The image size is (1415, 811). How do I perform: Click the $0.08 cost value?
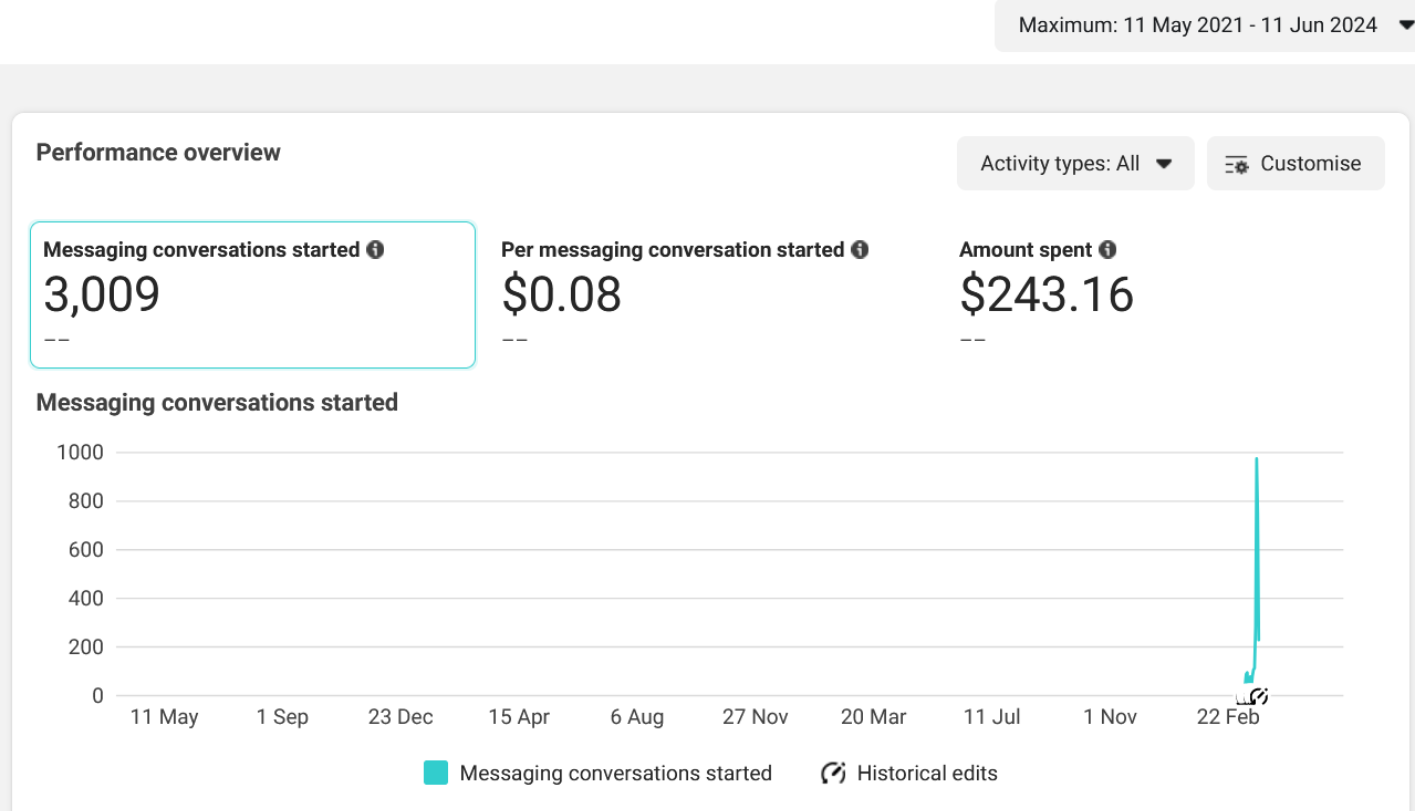[561, 295]
